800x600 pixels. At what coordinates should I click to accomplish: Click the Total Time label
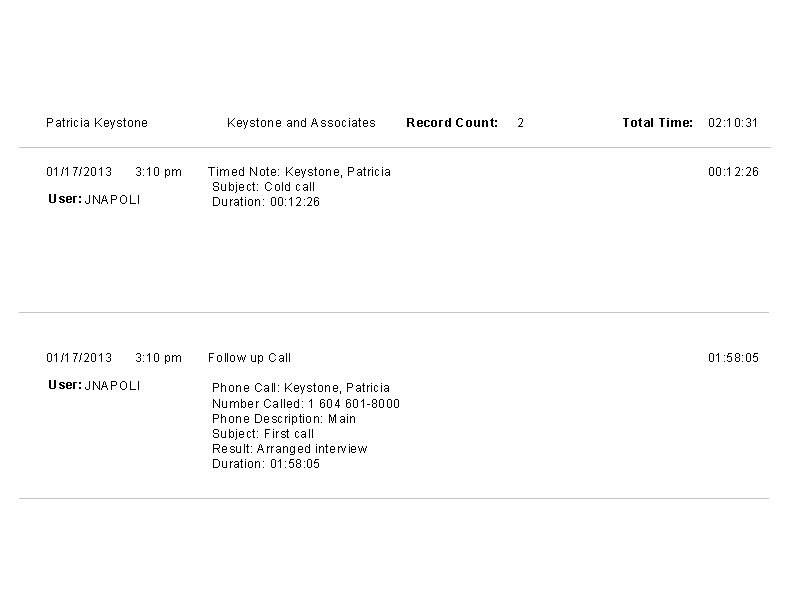(657, 123)
